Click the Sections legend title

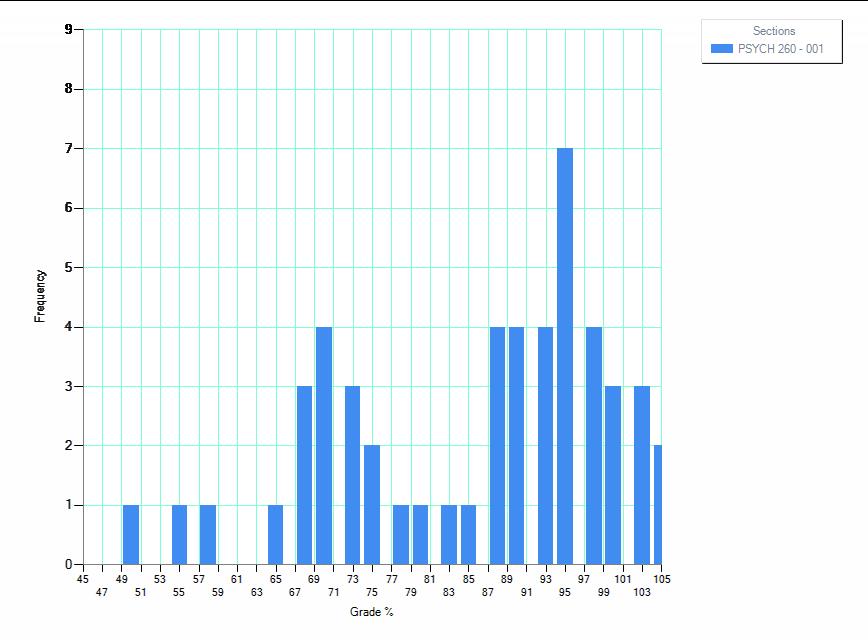point(773,31)
